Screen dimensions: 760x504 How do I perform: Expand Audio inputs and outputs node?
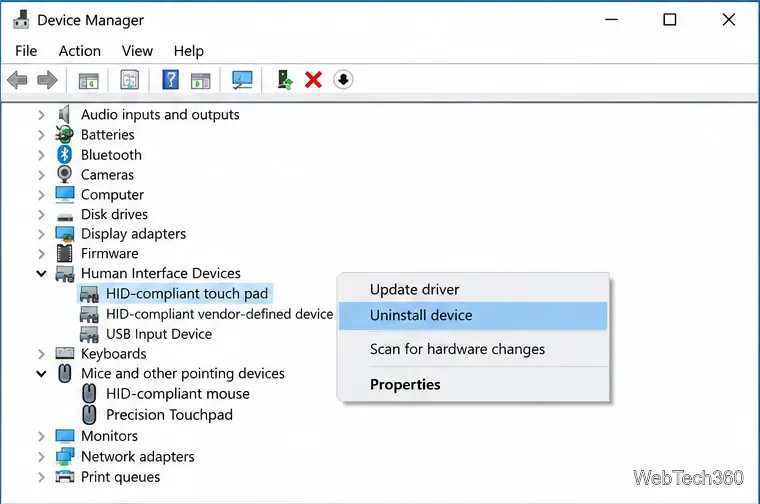tap(42, 115)
